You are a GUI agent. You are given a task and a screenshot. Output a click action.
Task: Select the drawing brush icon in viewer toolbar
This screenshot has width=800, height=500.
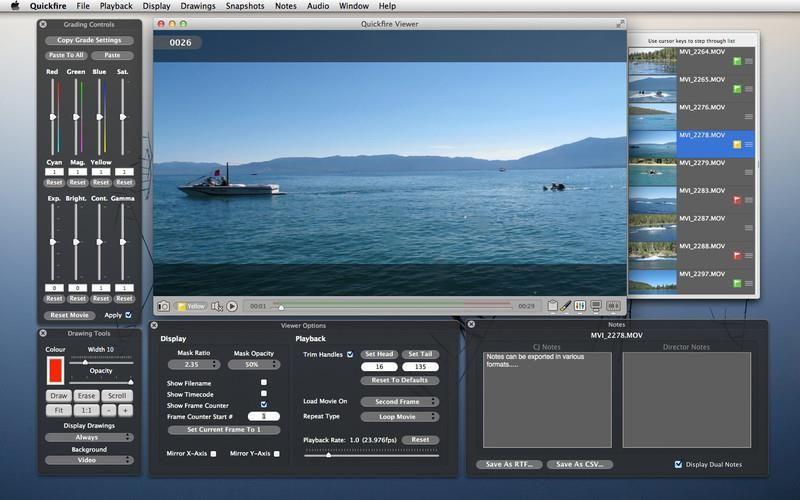[x=566, y=306]
